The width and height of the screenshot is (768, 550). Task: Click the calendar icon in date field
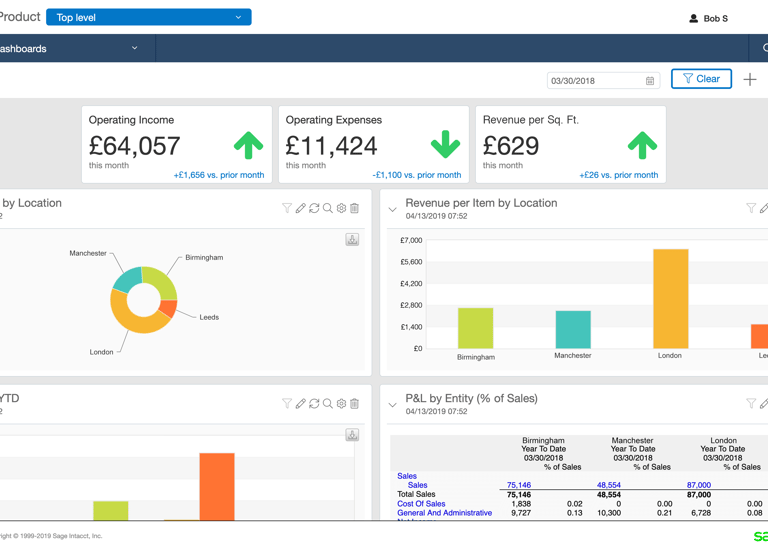(x=650, y=81)
